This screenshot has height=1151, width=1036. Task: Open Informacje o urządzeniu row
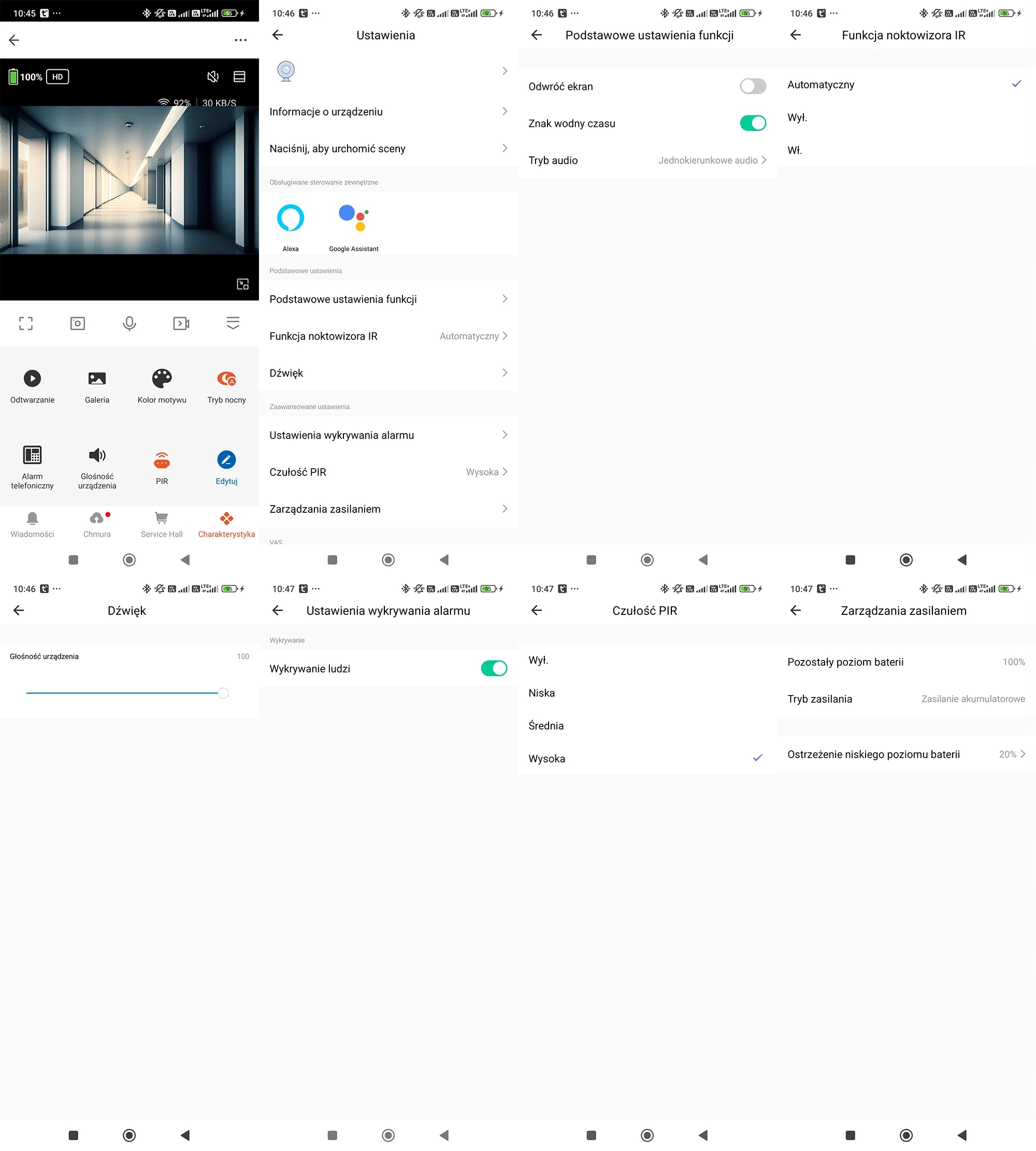pos(388,111)
